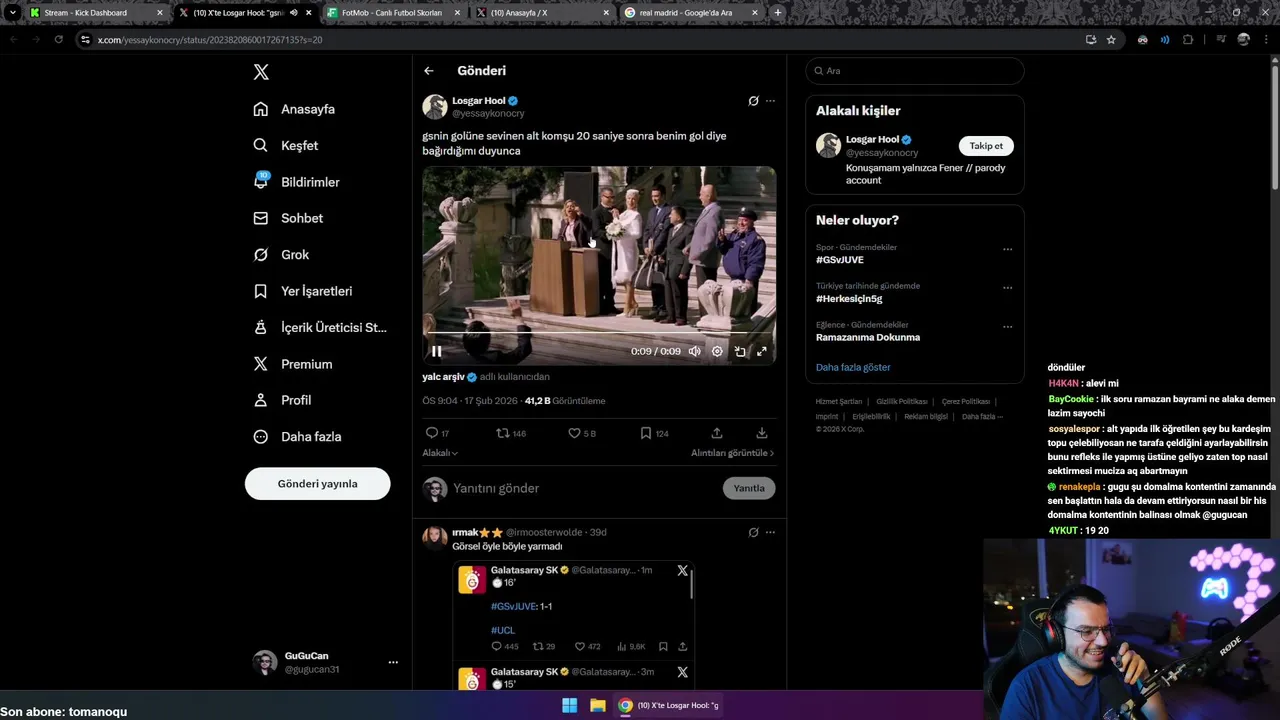The image size is (1280, 720).
Task: Seek using video progress bar
Action: [x=598, y=333]
